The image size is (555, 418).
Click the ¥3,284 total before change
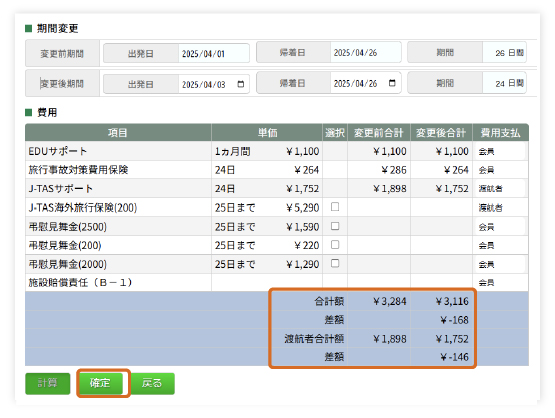390,301
